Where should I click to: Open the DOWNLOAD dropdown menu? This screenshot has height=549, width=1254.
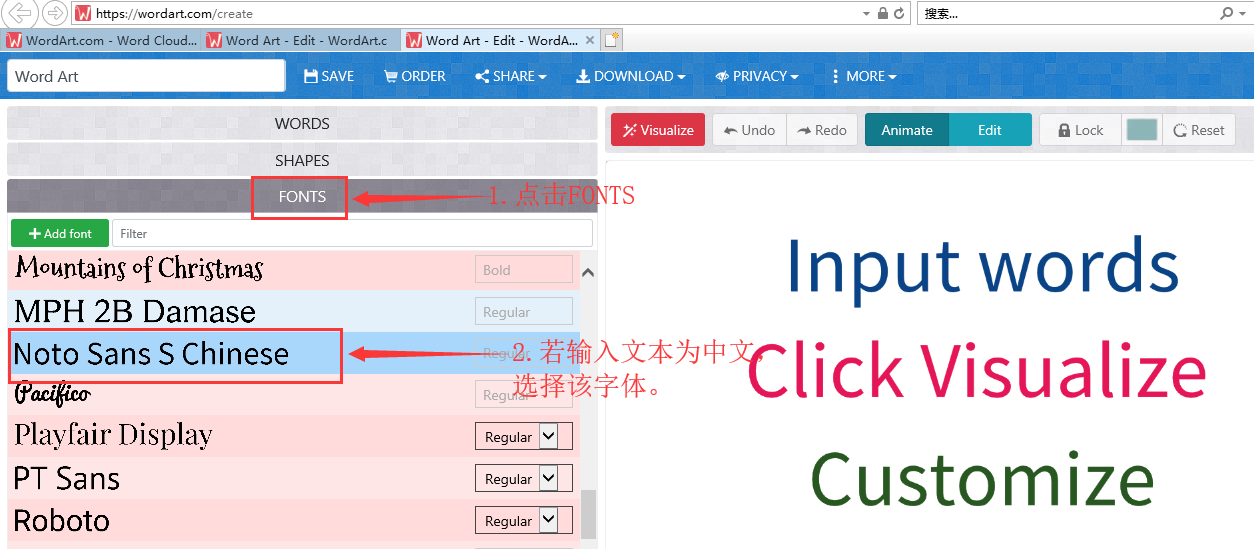[x=630, y=76]
